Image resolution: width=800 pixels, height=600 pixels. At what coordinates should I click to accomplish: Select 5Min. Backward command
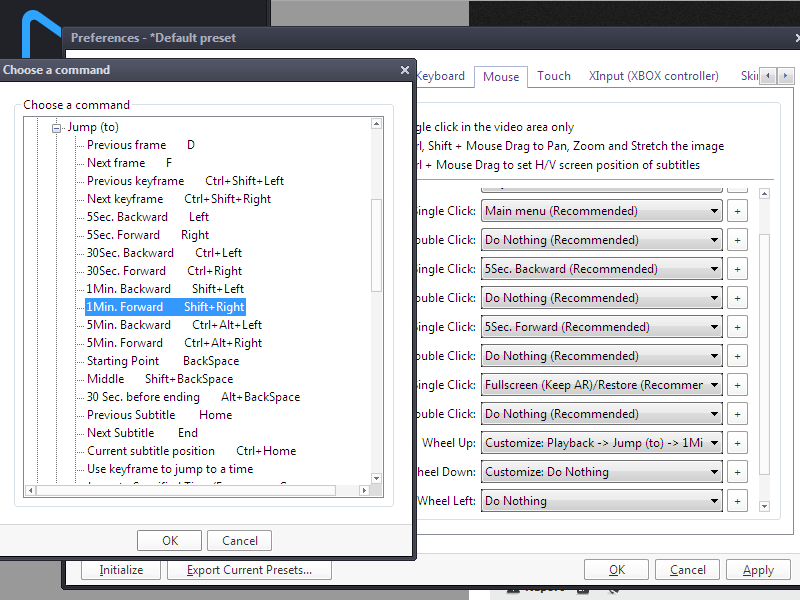[174, 325]
